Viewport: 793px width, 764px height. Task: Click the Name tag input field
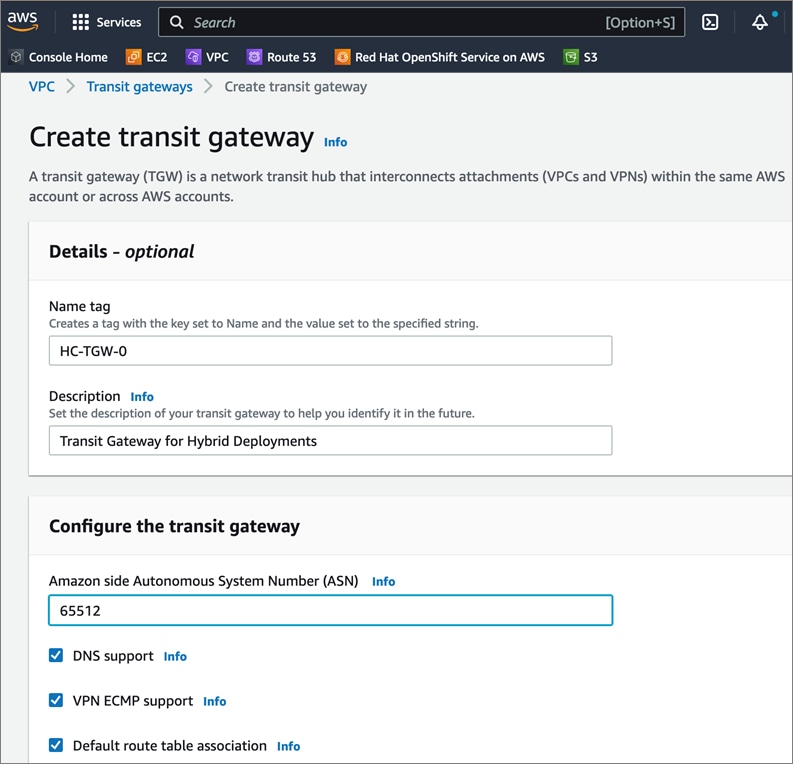coord(330,350)
